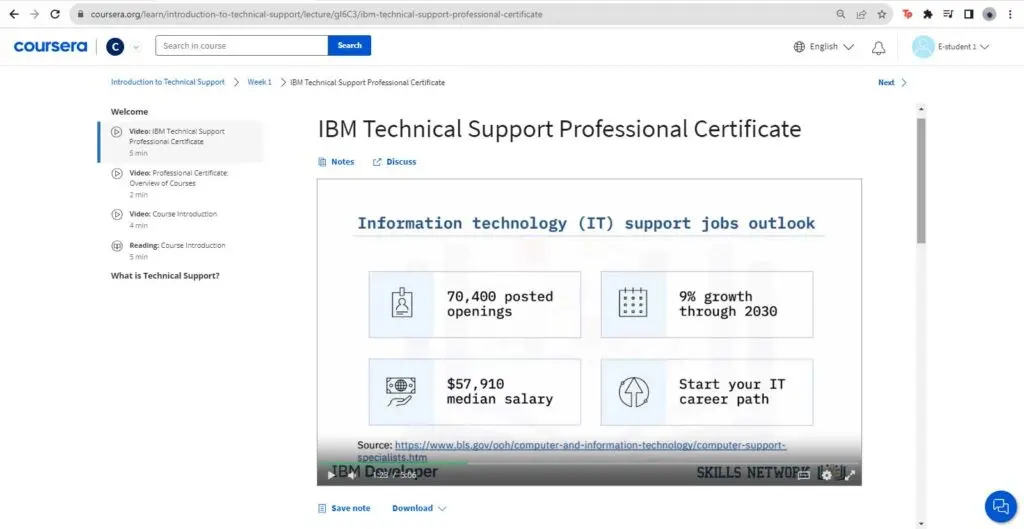Click the video progress bar
Viewport: 1024px width, 529px height.
589,463
